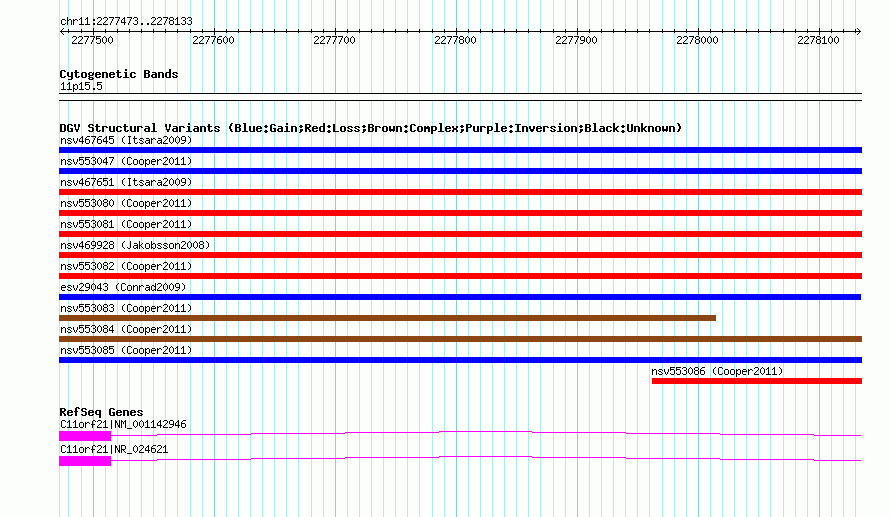This screenshot has width=890, height=517.
Task: Select the blue bar for nsv467645
Action: (x=460, y=150)
